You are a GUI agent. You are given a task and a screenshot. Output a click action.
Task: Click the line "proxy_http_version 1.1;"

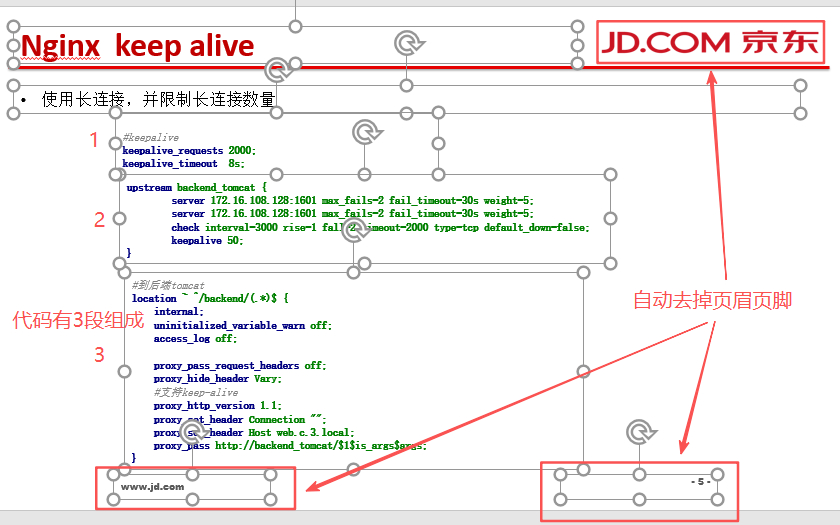(218, 406)
